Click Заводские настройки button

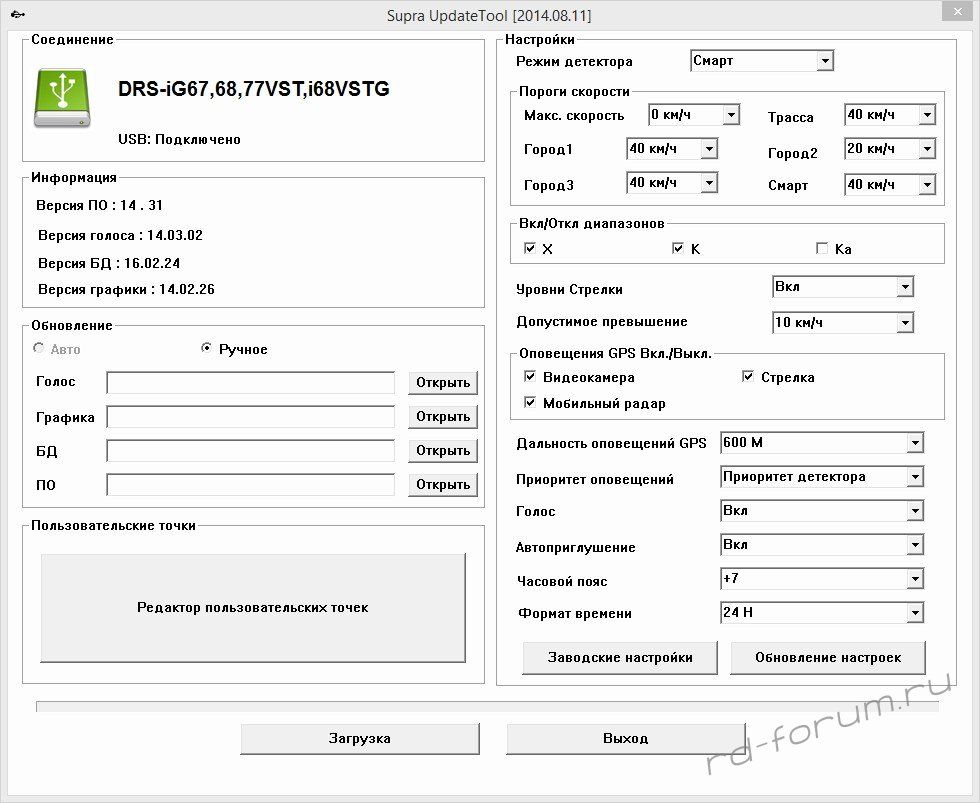(x=620, y=657)
